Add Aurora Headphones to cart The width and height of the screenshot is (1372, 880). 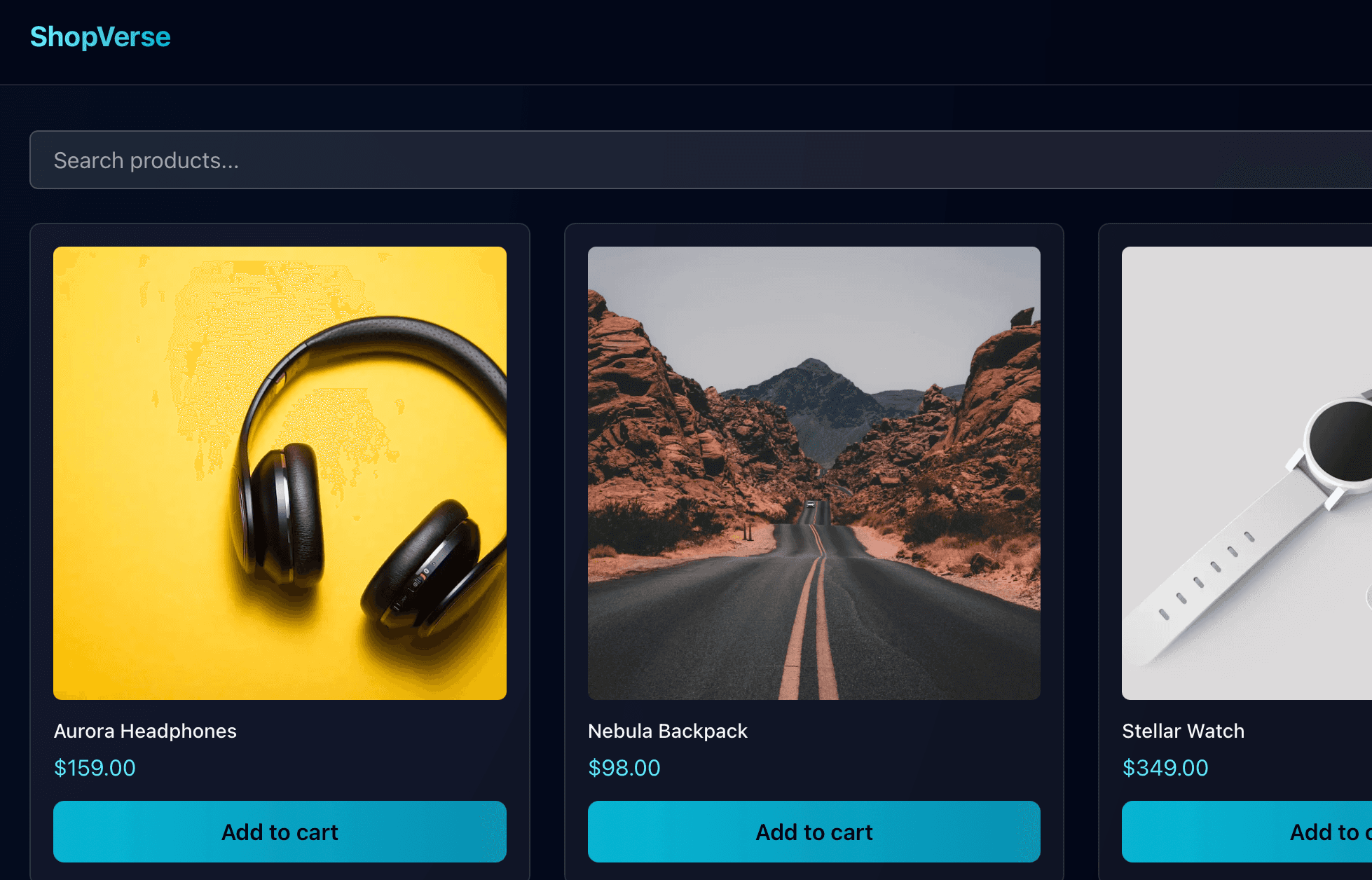click(x=280, y=832)
